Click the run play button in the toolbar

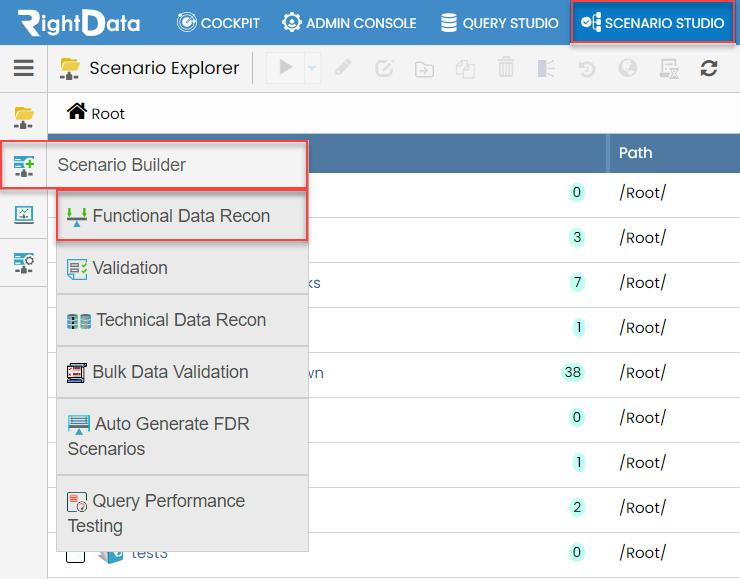click(x=287, y=68)
